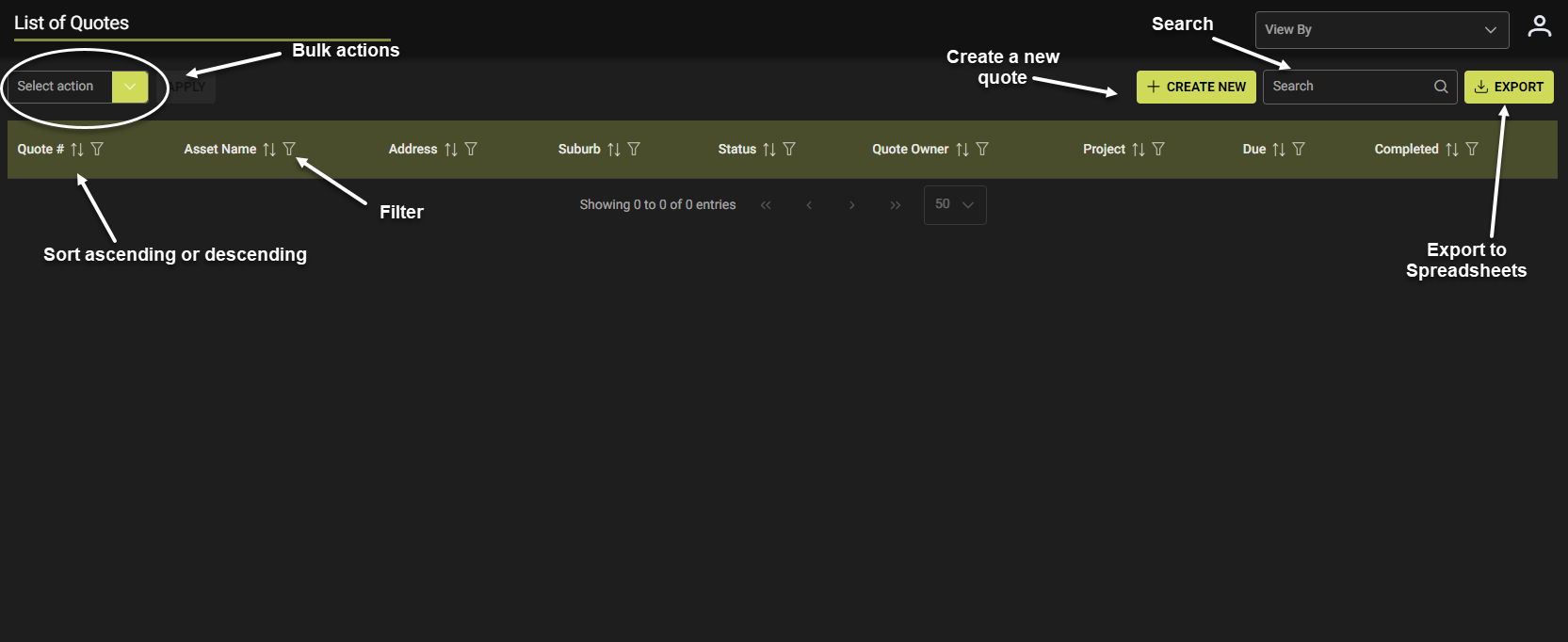1568x642 pixels.
Task: Expand the Select action dropdown
Action: 130,87
